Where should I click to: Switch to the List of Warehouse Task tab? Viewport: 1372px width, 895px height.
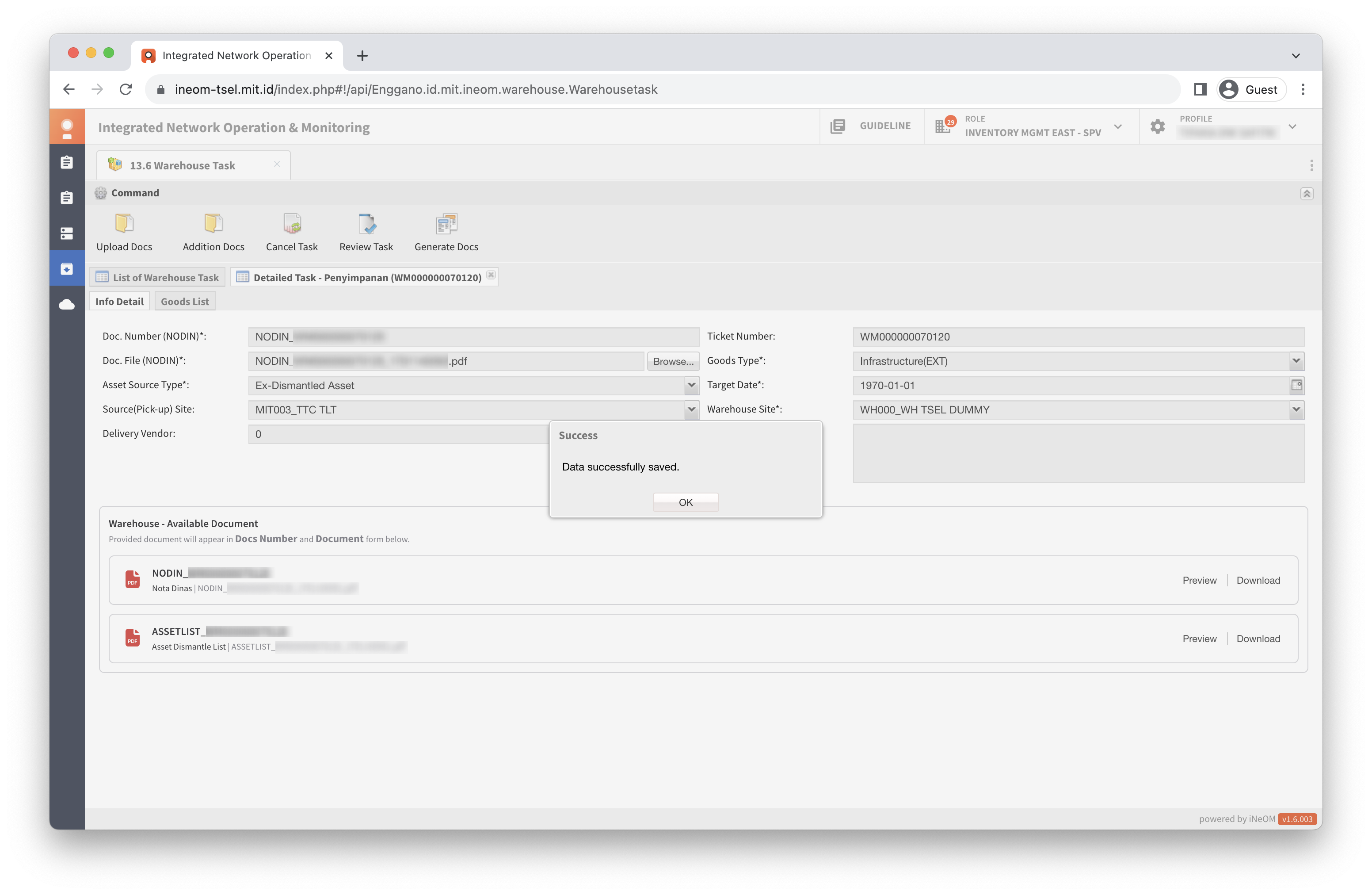point(157,277)
